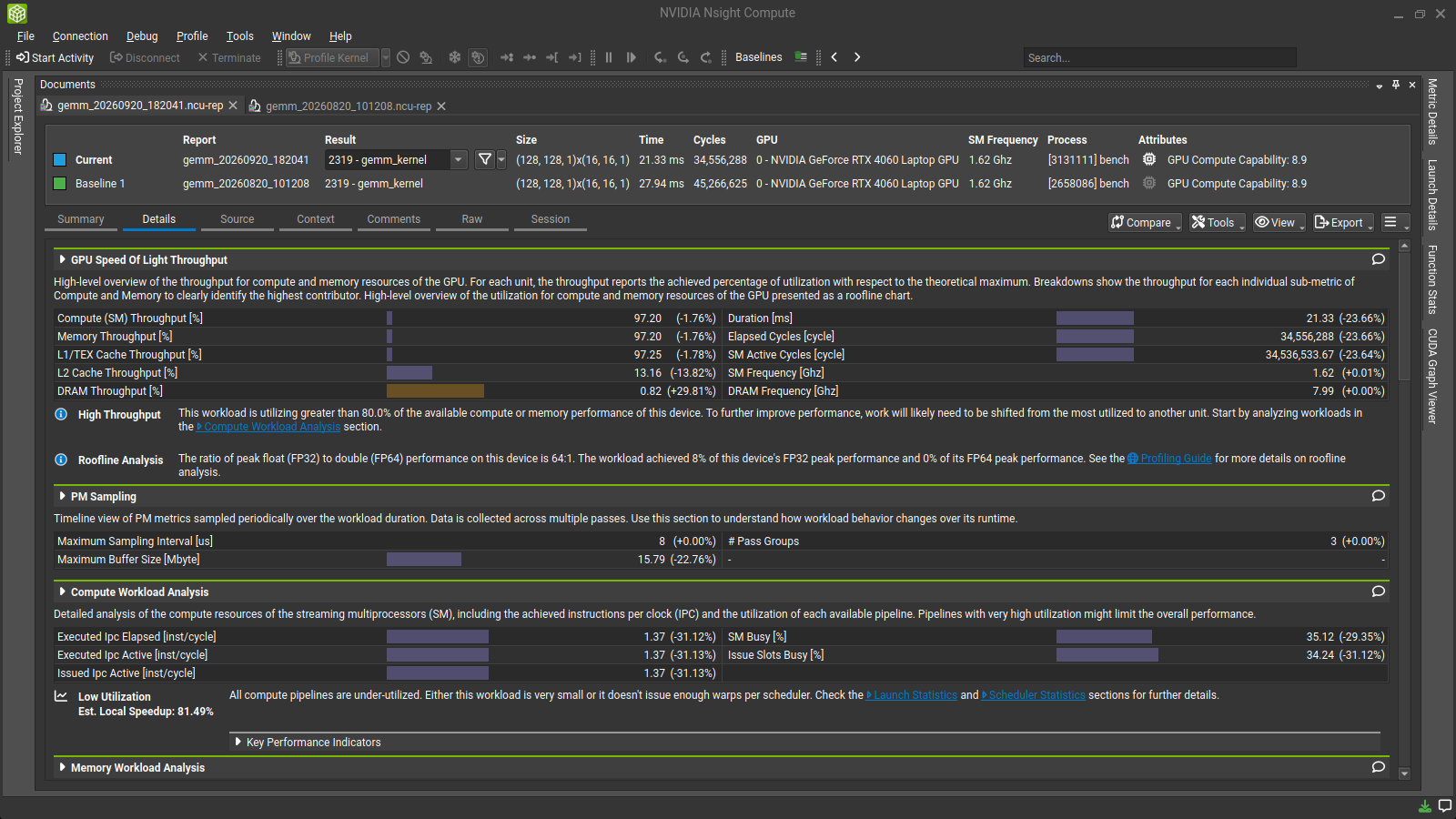
Task: Click the green baselines icon next to Baselines
Action: [x=801, y=57]
